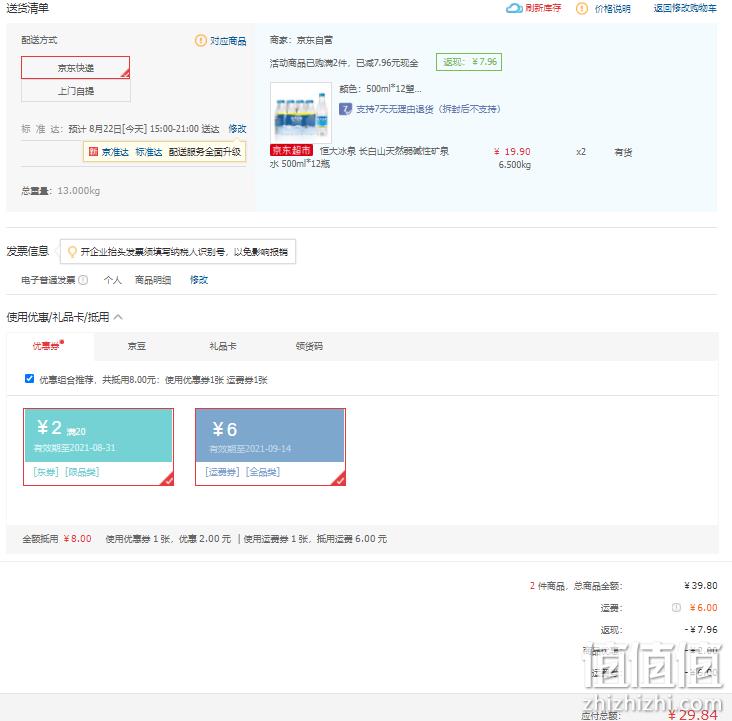
Task: Open 价格说明 link
Action: click(612, 9)
